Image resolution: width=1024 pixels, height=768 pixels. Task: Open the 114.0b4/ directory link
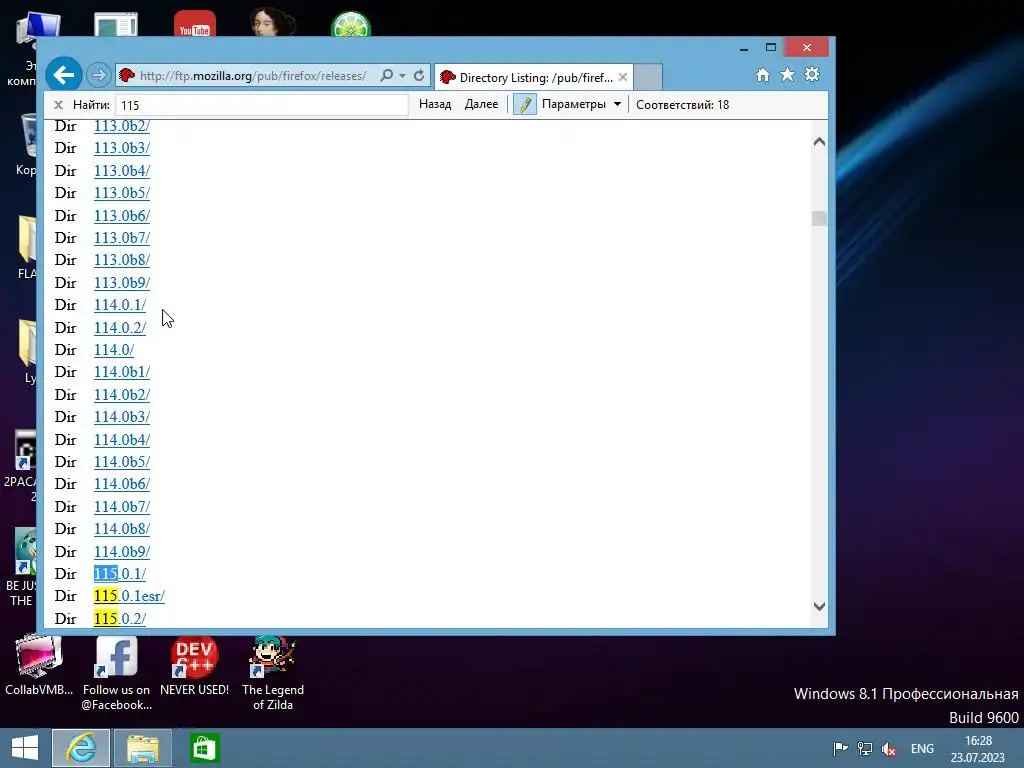121,440
